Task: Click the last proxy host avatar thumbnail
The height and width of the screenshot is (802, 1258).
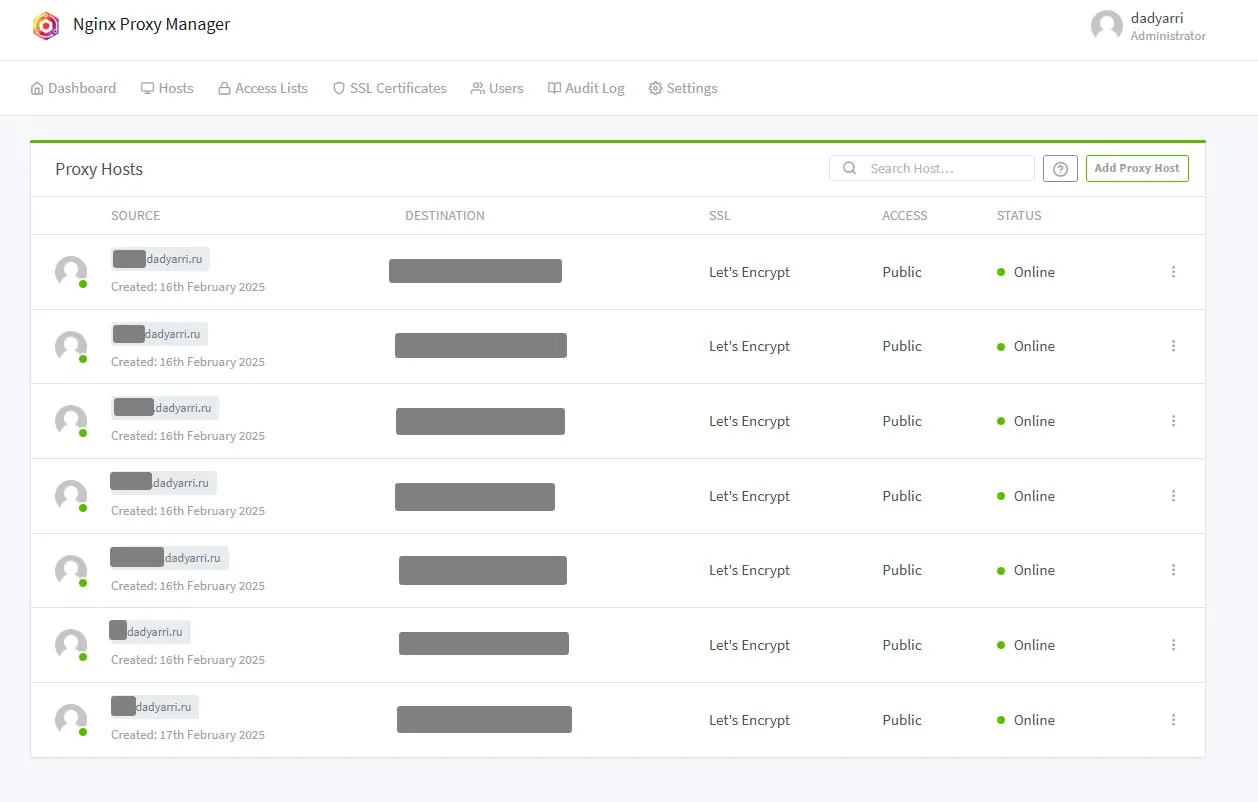Action: [x=71, y=719]
